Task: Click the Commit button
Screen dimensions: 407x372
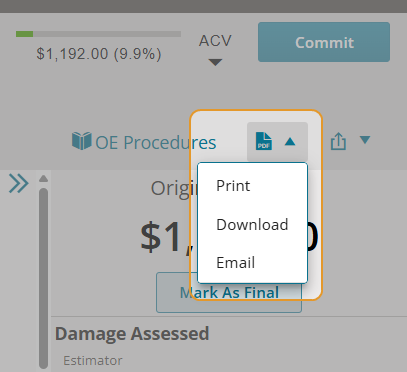Action: point(324,42)
